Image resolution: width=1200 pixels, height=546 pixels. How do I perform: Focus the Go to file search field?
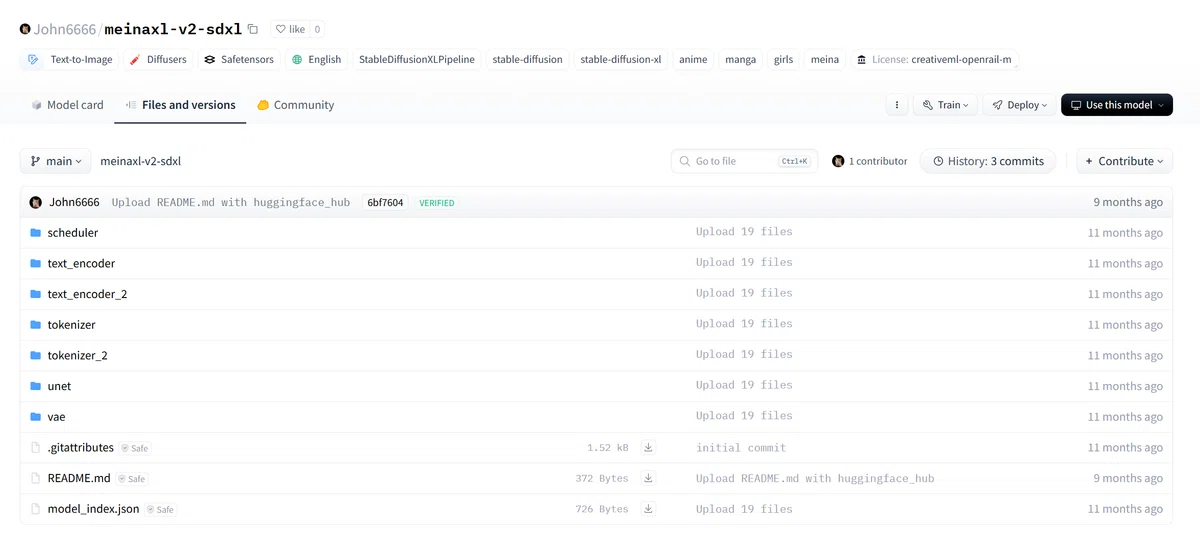click(x=744, y=161)
